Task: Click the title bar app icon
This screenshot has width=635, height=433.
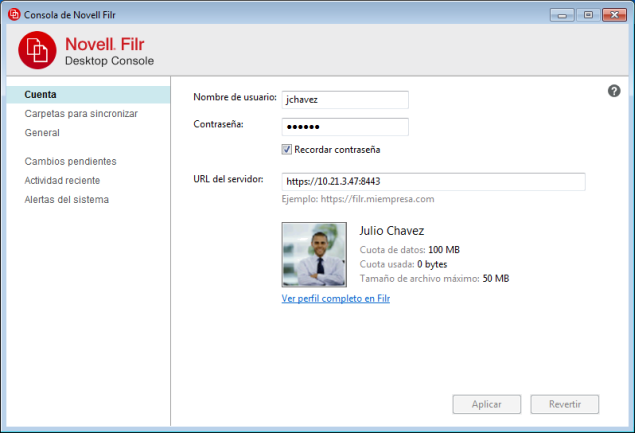Action: tap(13, 14)
